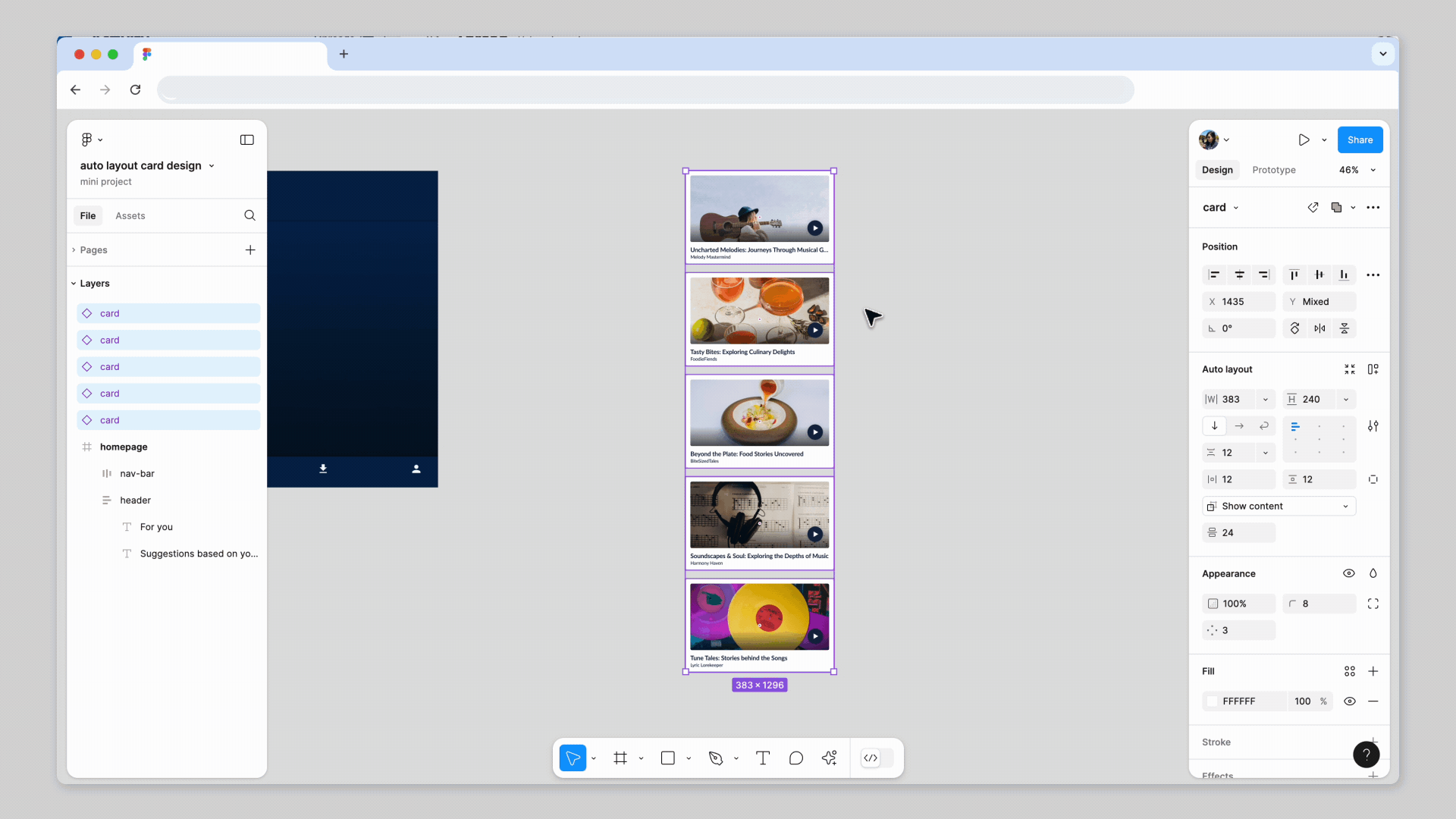This screenshot has width=1456, height=819.
Task: Click the FFFFFF fill color swatch
Action: click(x=1213, y=701)
